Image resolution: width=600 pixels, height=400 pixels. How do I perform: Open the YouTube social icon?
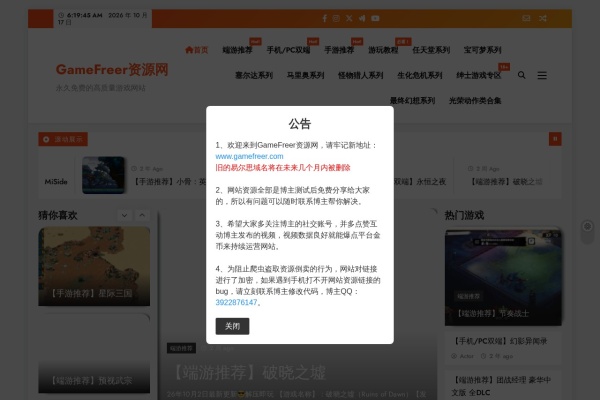tap(375, 18)
